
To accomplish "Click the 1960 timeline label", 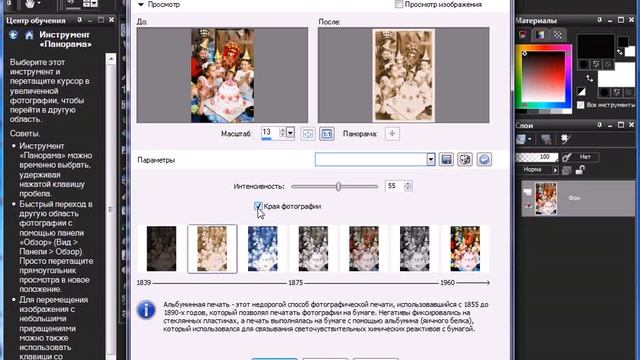I will point(447,282).
